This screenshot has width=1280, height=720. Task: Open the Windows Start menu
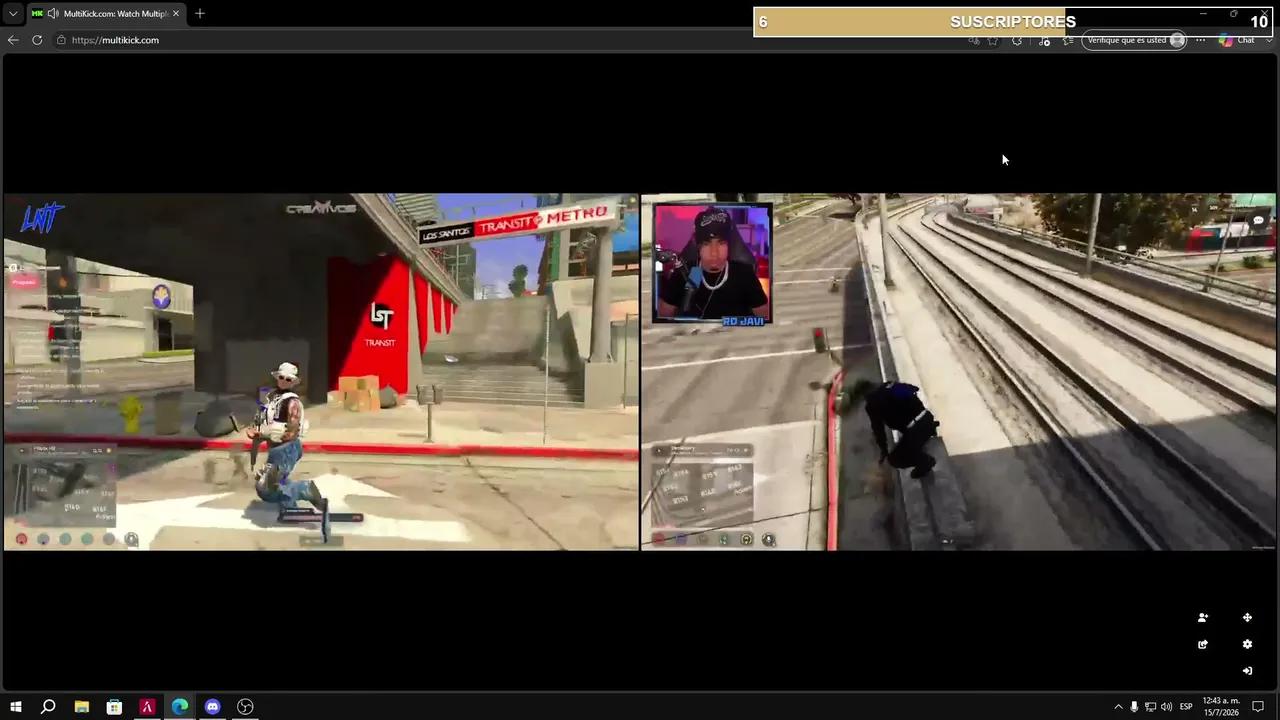pyautogui.click(x=16, y=707)
